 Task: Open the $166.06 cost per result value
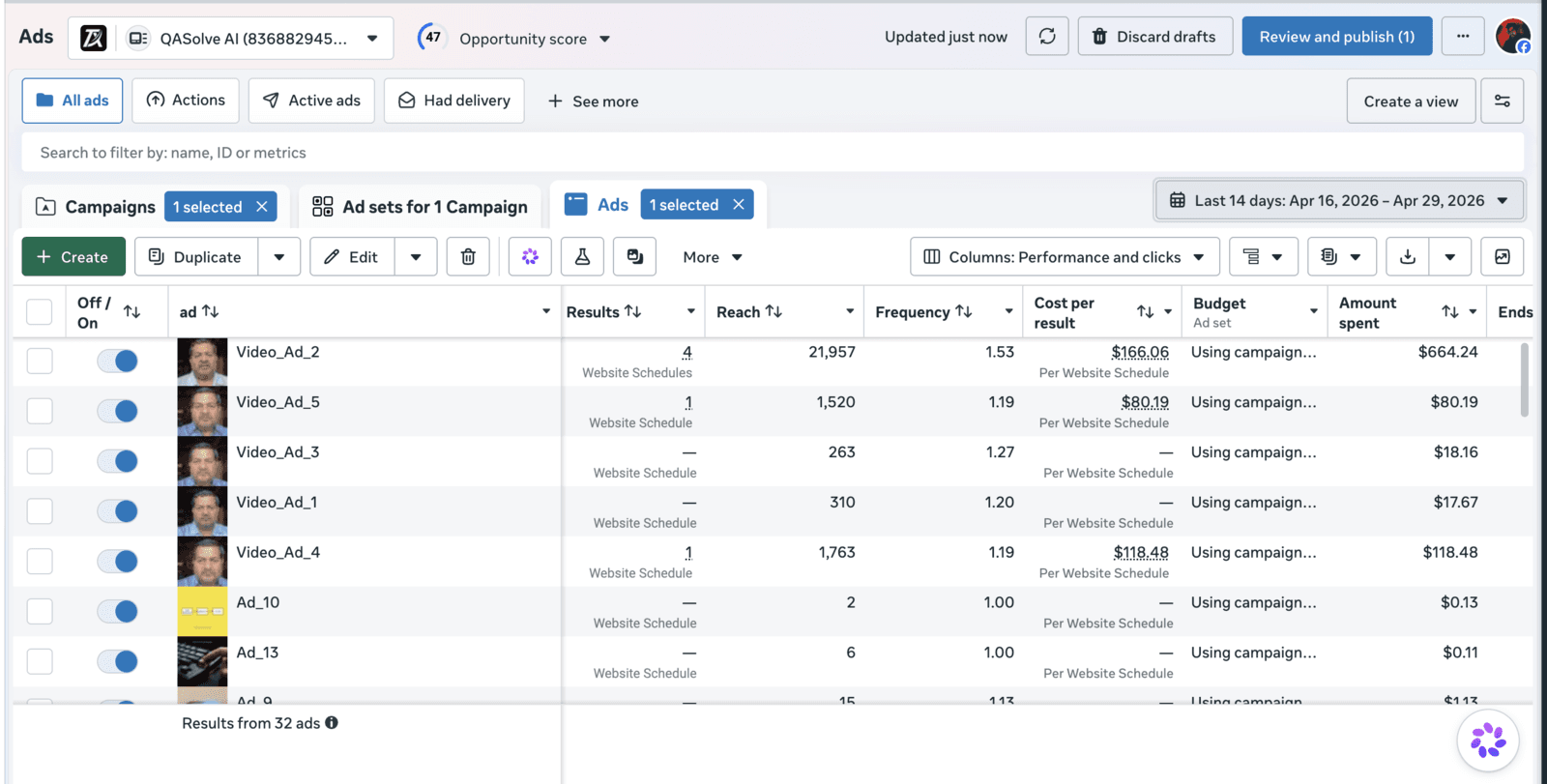click(x=1140, y=352)
